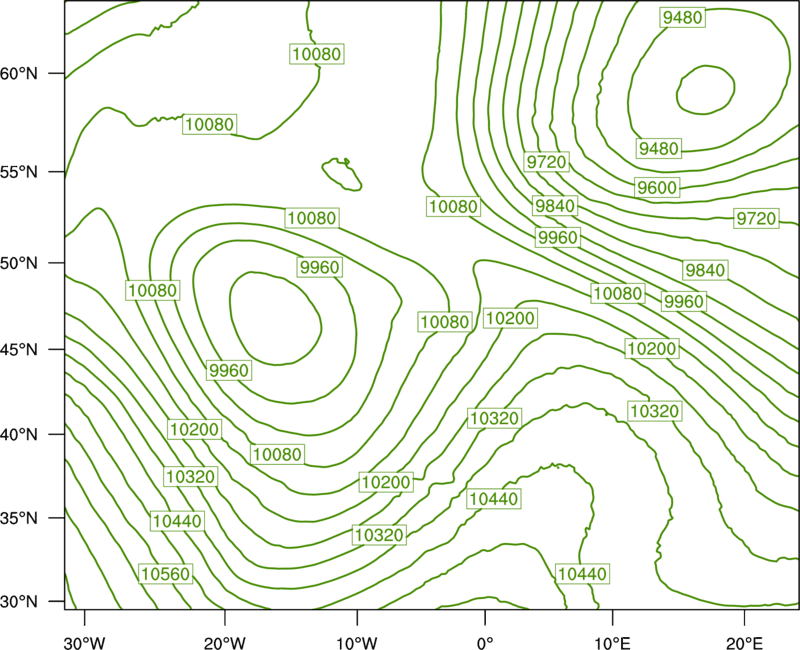Image resolution: width=800 pixels, height=650 pixels.
Task: Click the 30°W longitude axis label
Action: click(x=85, y=643)
